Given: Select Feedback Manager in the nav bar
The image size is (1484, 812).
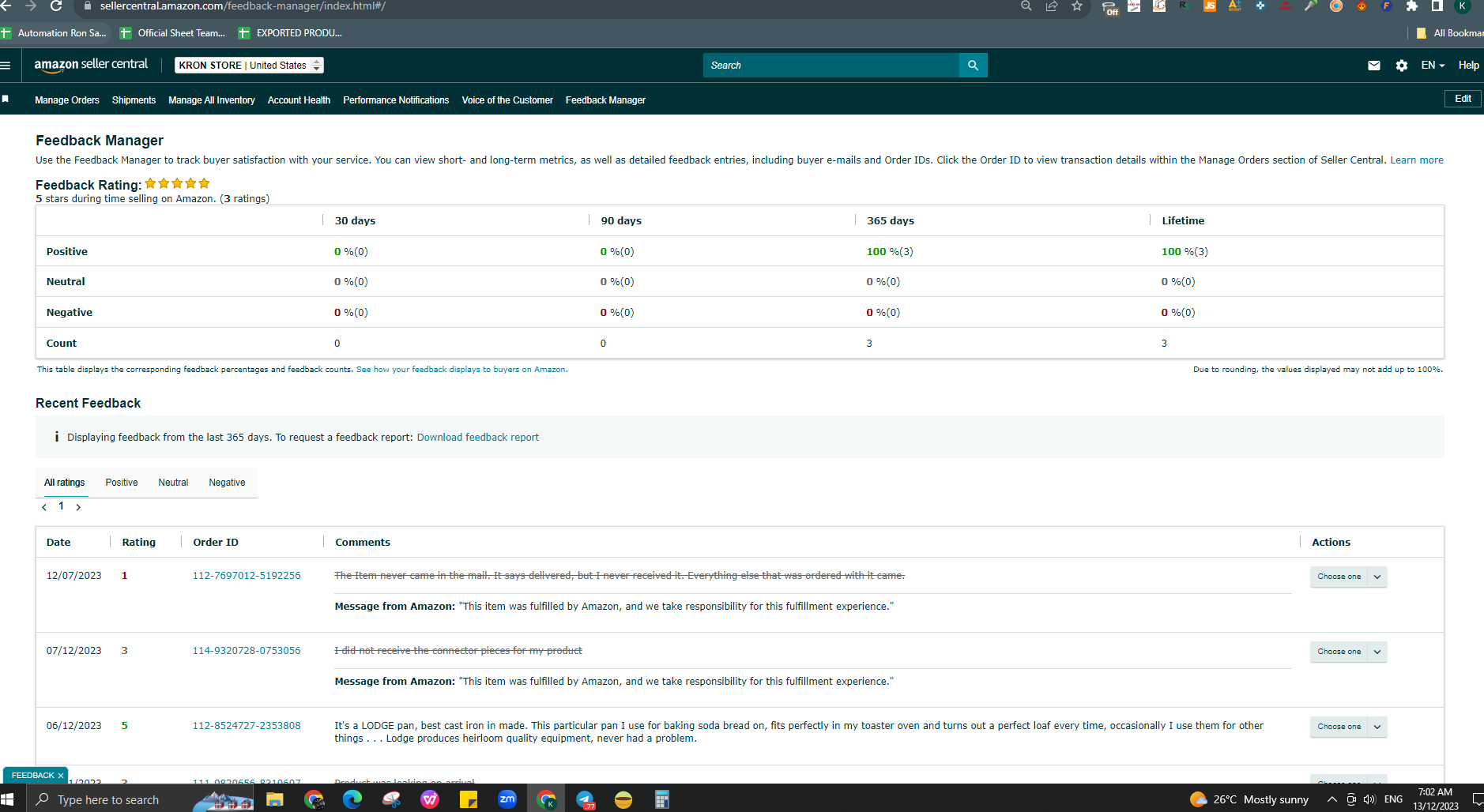Looking at the screenshot, I should [x=605, y=100].
